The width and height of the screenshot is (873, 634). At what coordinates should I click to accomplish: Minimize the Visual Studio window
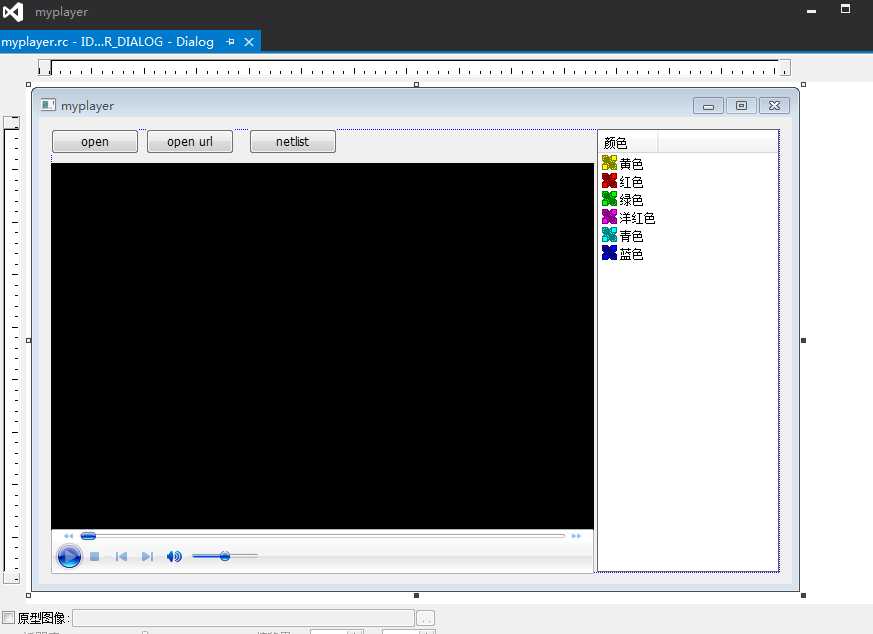point(811,11)
